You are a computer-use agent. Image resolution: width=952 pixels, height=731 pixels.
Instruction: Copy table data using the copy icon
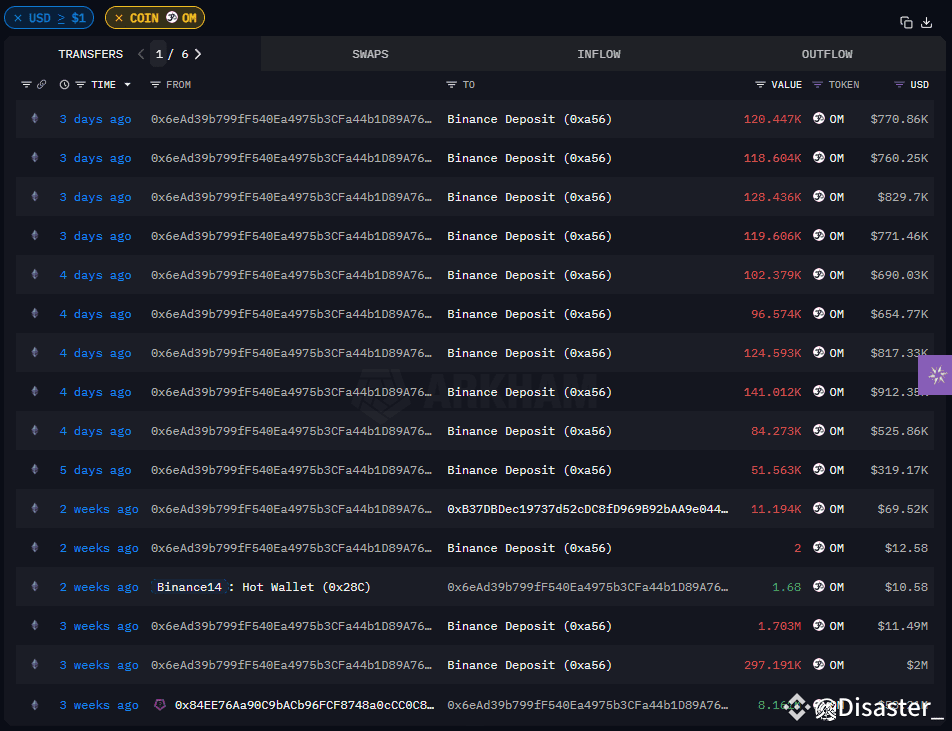(x=906, y=22)
